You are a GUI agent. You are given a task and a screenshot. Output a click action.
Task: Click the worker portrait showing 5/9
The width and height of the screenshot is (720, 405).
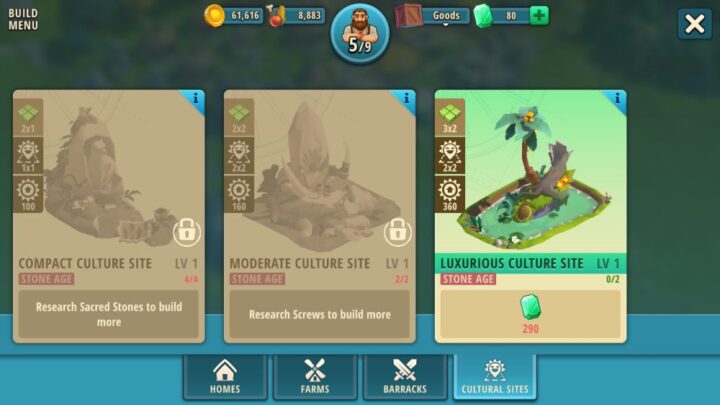pos(360,33)
